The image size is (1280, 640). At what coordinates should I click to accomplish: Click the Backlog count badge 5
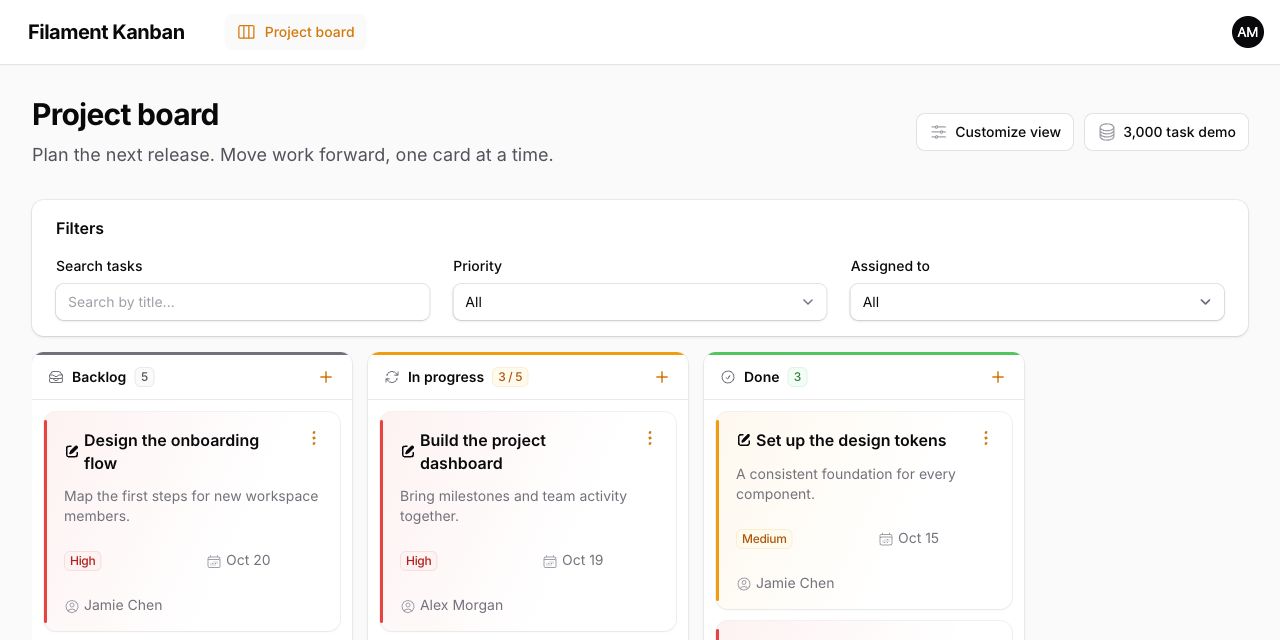coord(144,377)
